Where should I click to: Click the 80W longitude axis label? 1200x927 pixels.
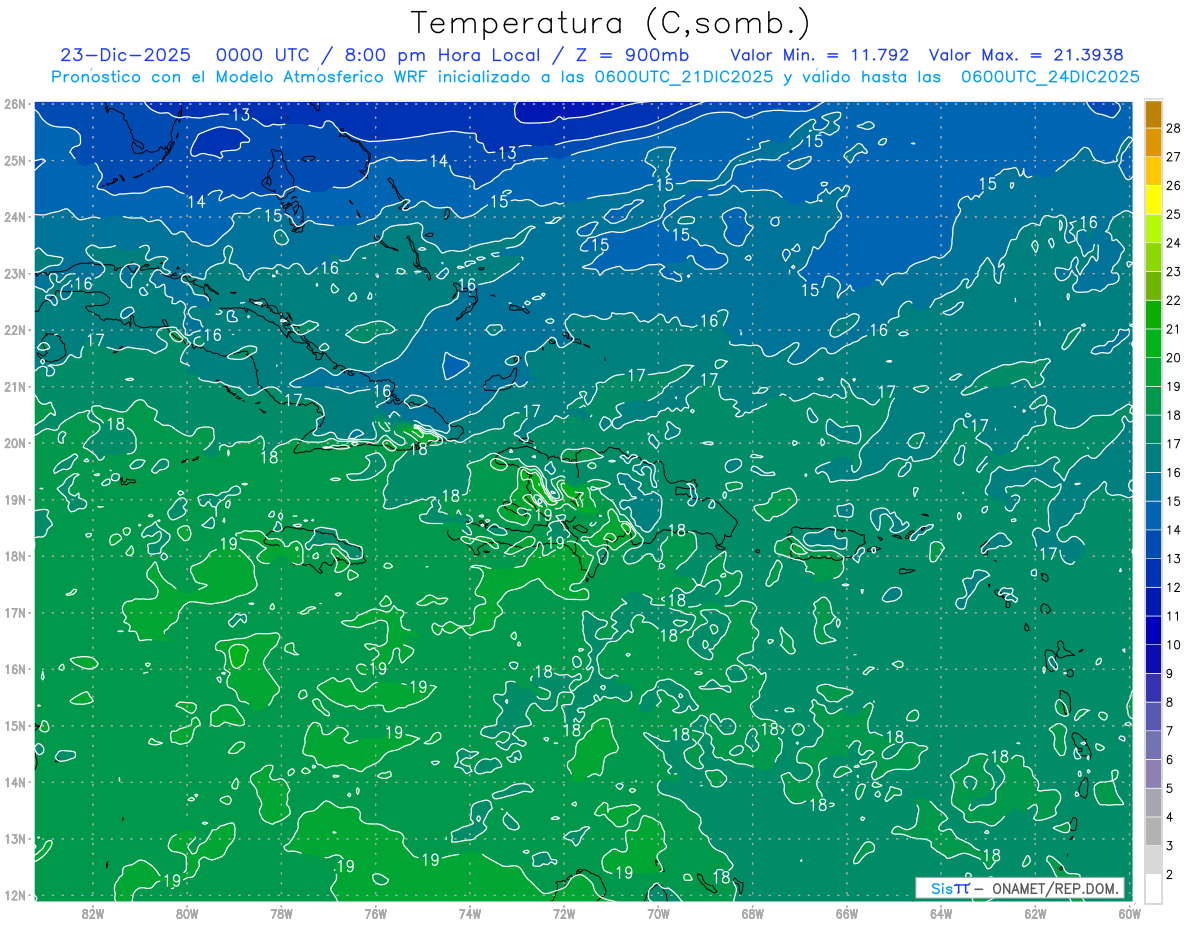[x=187, y=913]
